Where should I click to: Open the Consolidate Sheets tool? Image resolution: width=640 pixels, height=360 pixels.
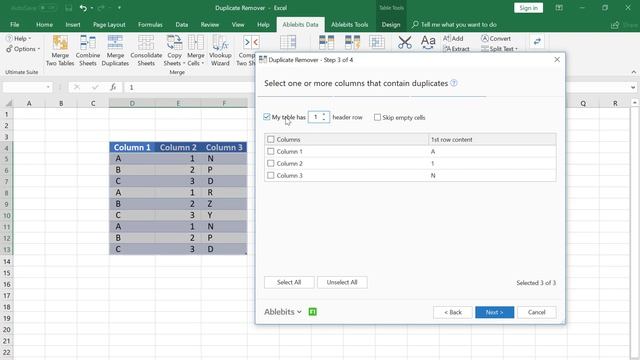pyautogui.click(x=146, y=51)
